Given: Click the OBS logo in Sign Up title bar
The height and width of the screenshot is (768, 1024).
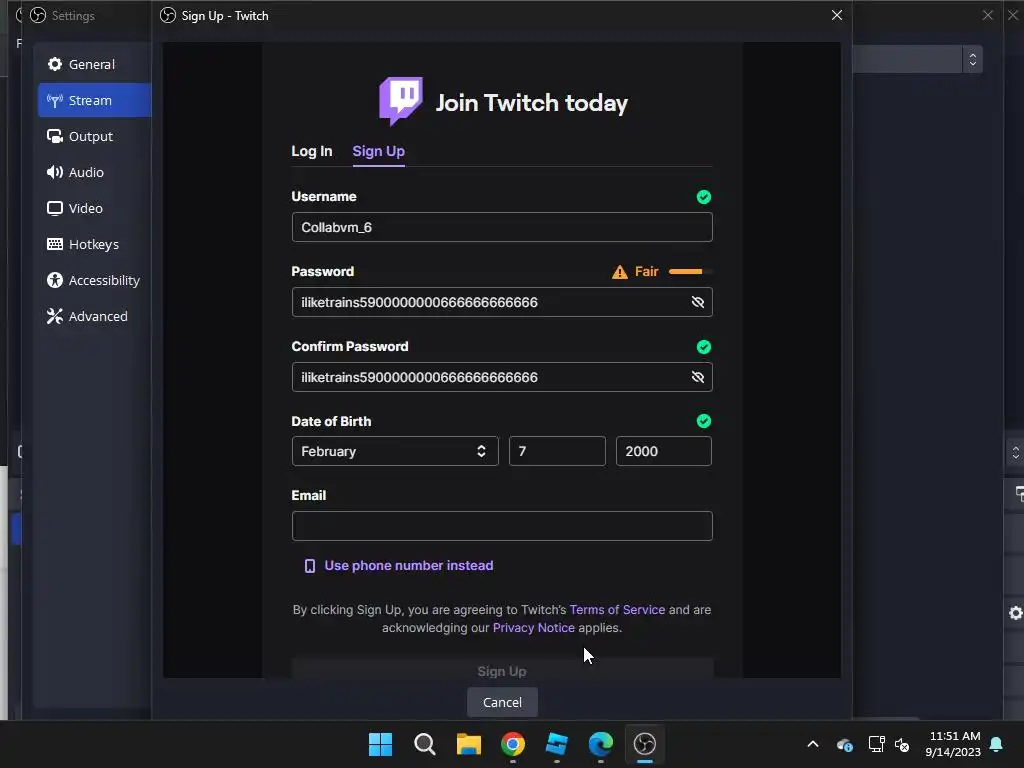Looking at the screenshot, I should [168, 15].
